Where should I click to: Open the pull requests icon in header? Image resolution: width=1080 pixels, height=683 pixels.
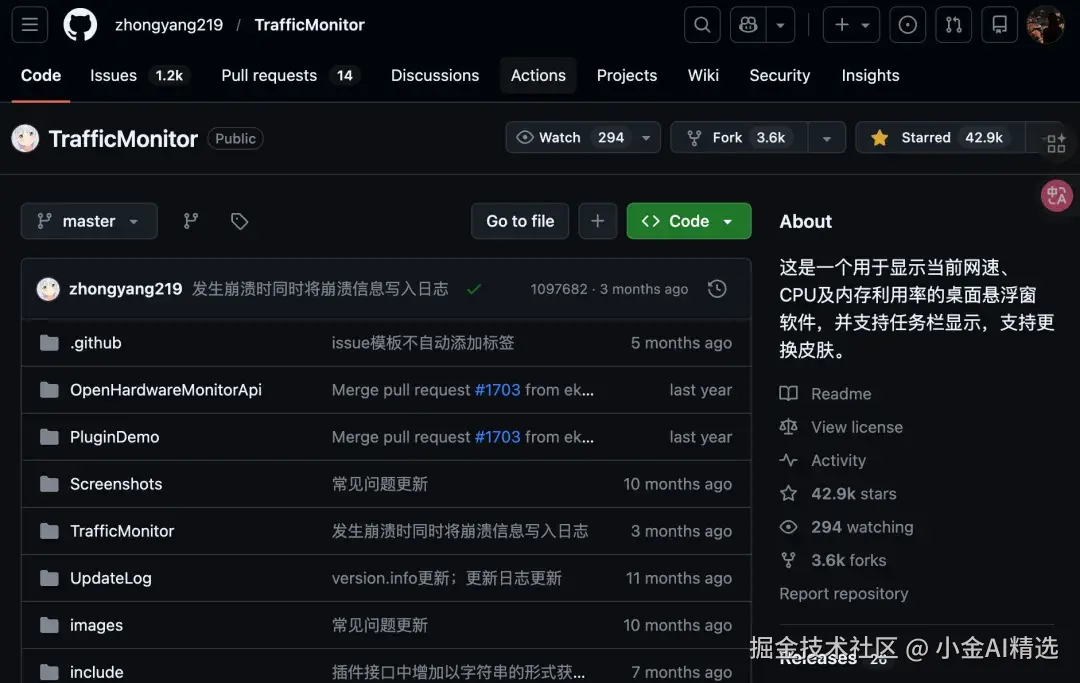pos(953,25)
